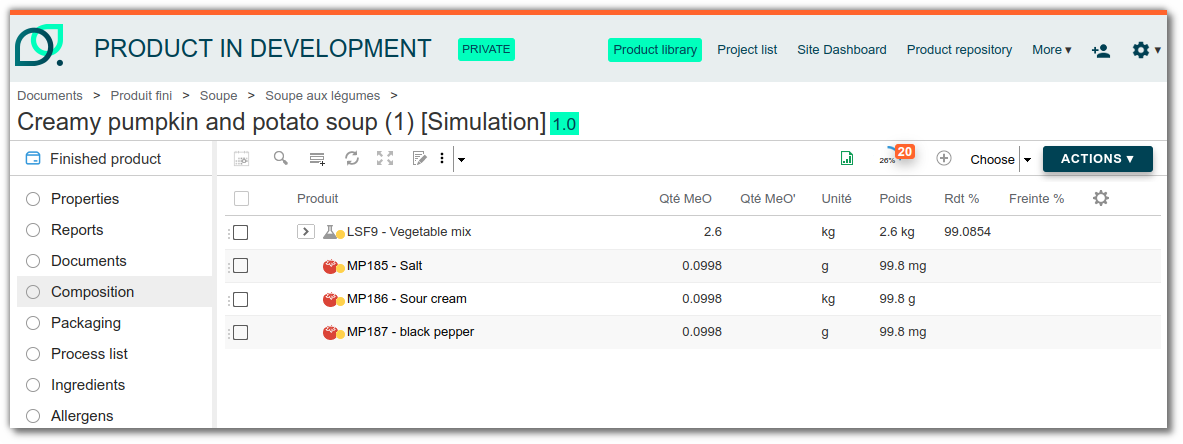This screenshot has height=444, width=1183.
Task: Check the MP185 - Salt row checkbox
Action: (241, 266)
